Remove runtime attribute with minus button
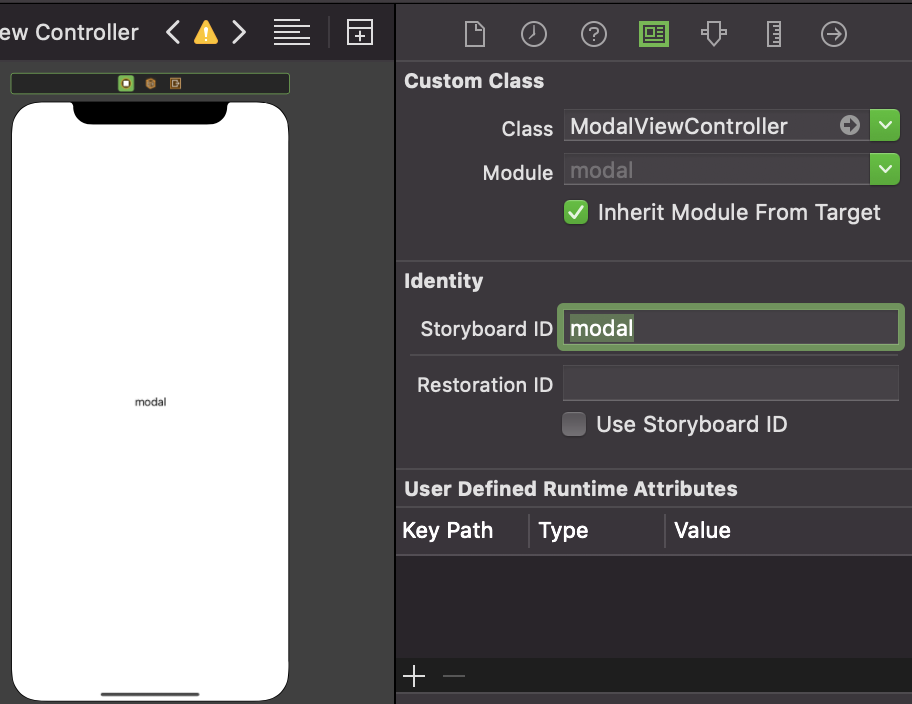The width and height of the screenshot is (912, 704). coord(454,675)
